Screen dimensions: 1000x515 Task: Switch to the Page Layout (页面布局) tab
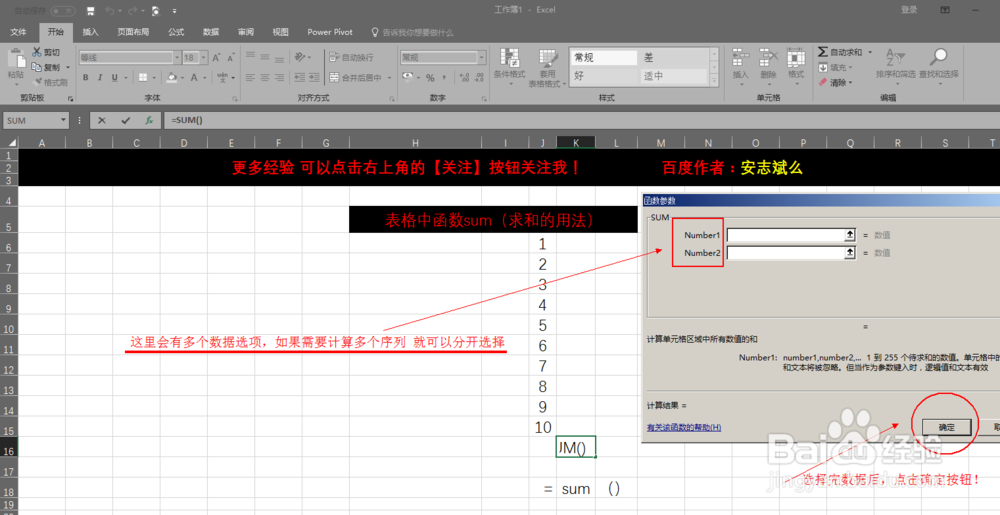(x=133, y=32)
